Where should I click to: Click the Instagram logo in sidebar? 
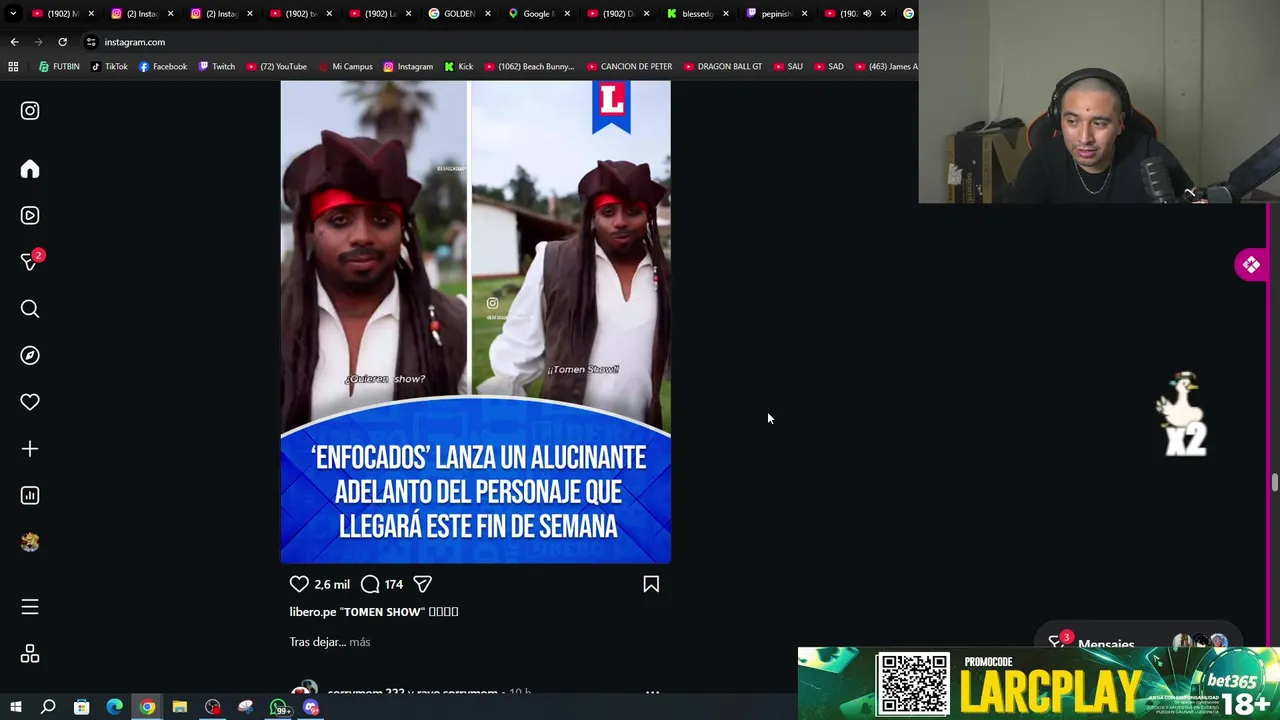[30, 111]
